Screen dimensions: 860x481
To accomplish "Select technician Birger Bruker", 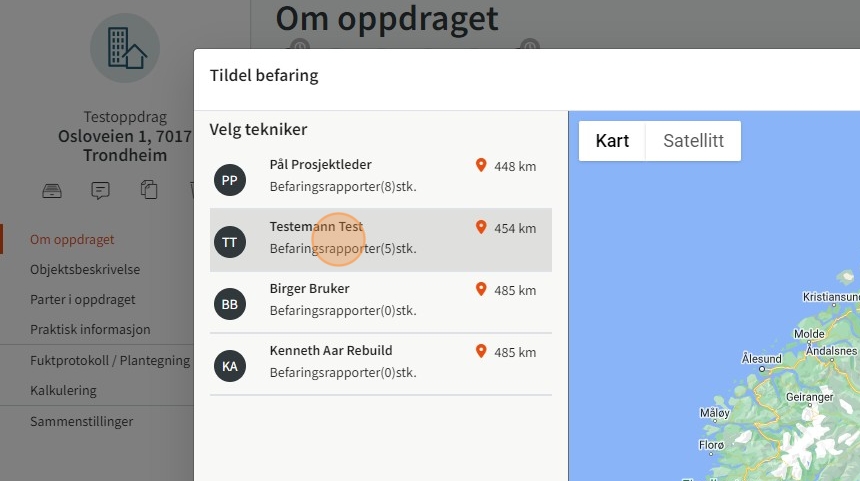I will 381,302.
